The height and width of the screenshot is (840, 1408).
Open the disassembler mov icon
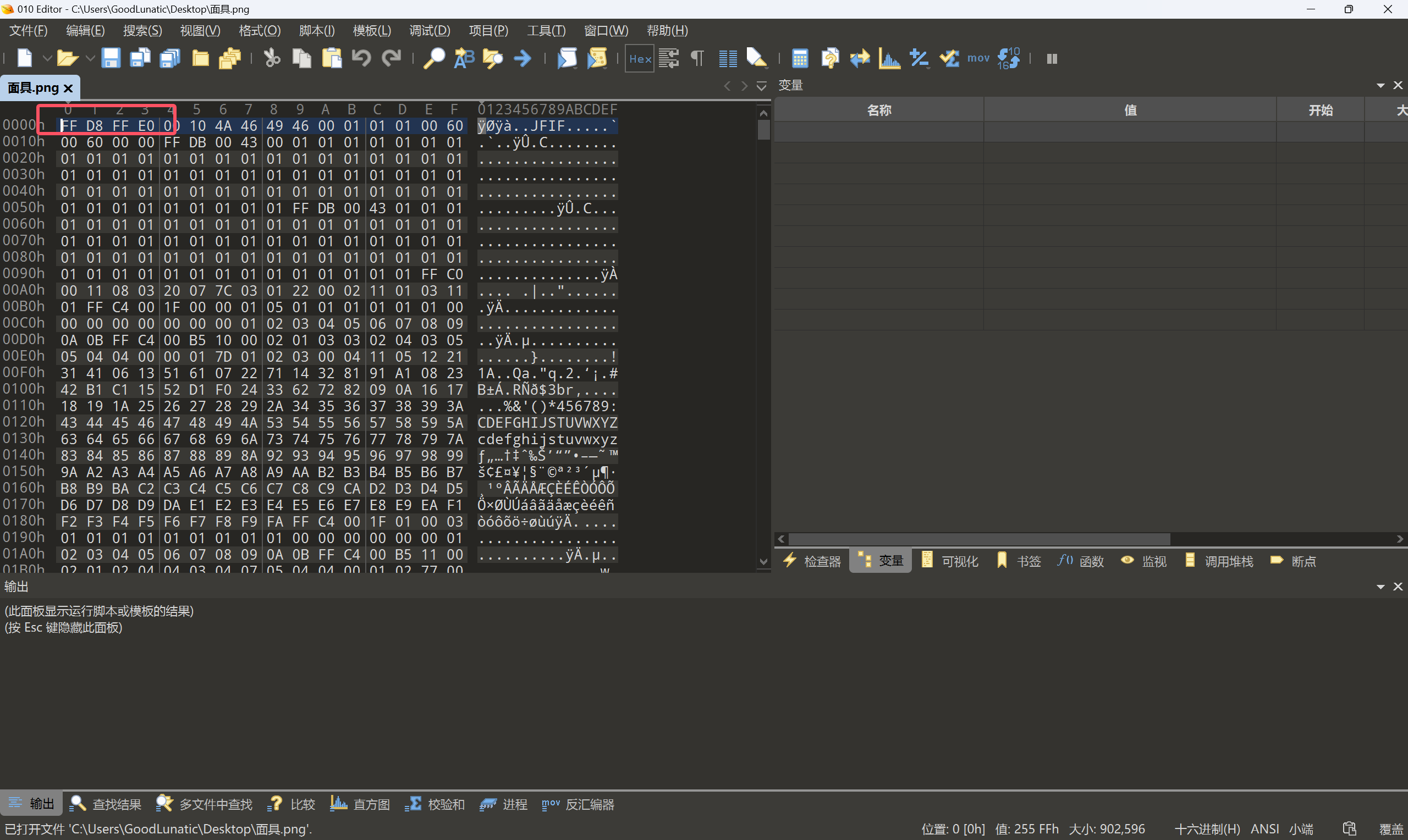(978, 58)
